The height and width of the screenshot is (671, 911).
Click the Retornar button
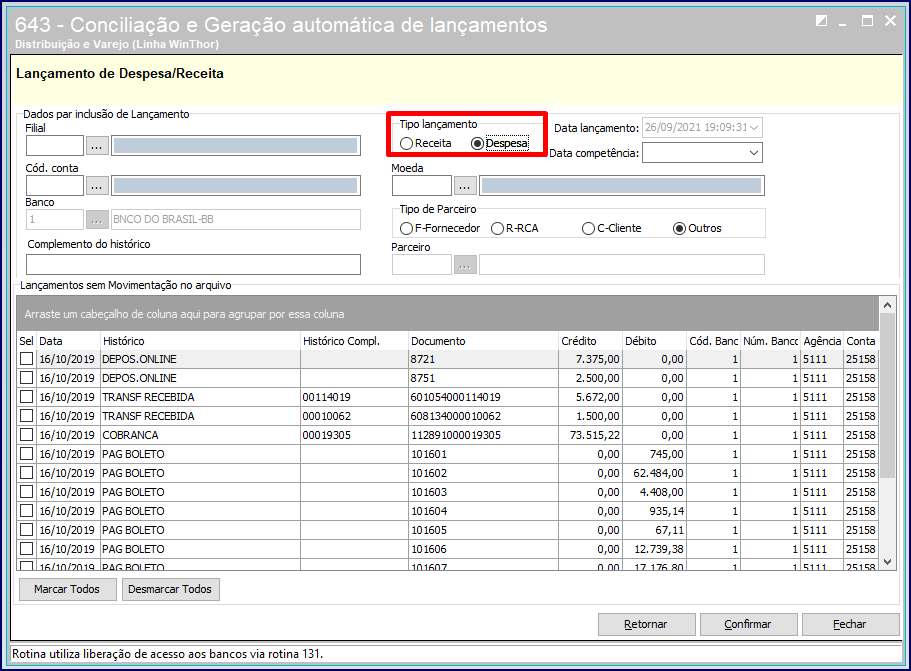tap(647, 625)
